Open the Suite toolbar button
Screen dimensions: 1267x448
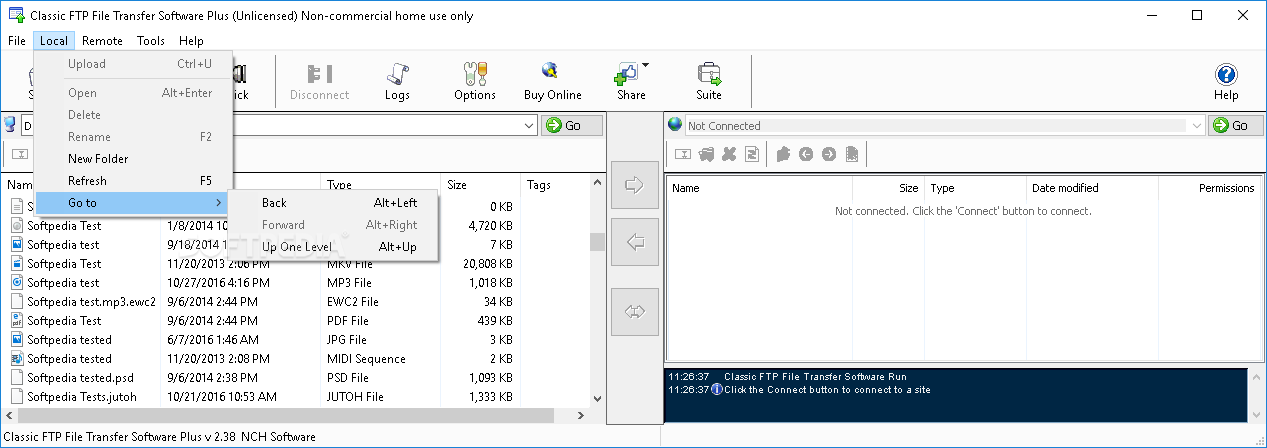point(709,81)
